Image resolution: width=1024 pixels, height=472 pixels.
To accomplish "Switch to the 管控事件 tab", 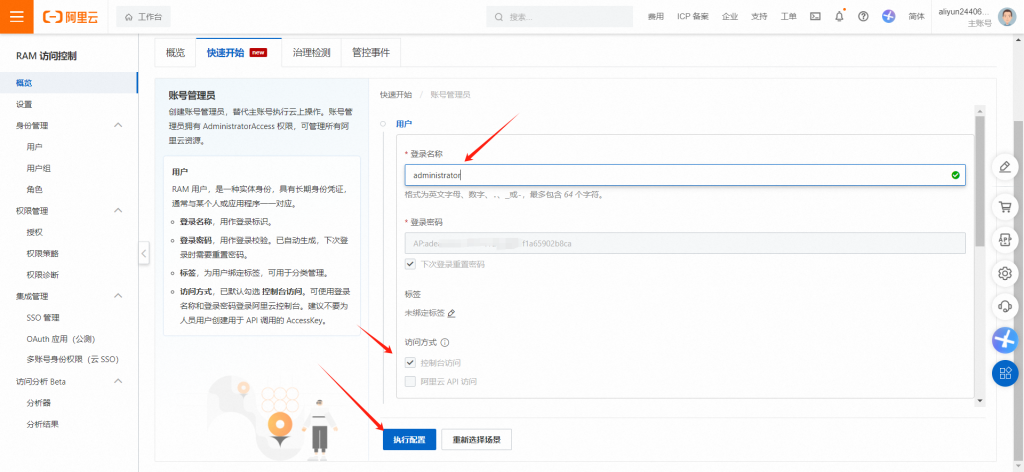I will (x=370, y=53).
